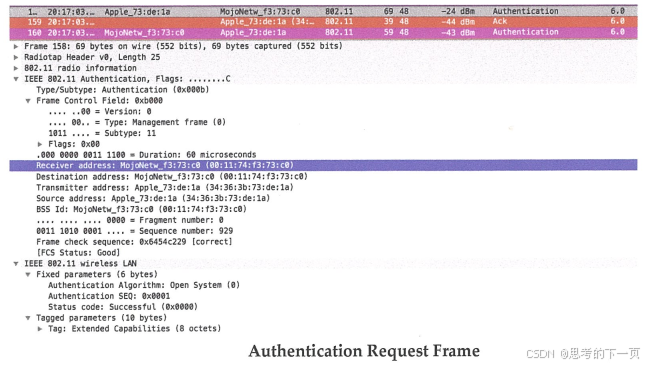Expand the Frame 158 tree row
The image size is (646, 365).
[16, 47]
